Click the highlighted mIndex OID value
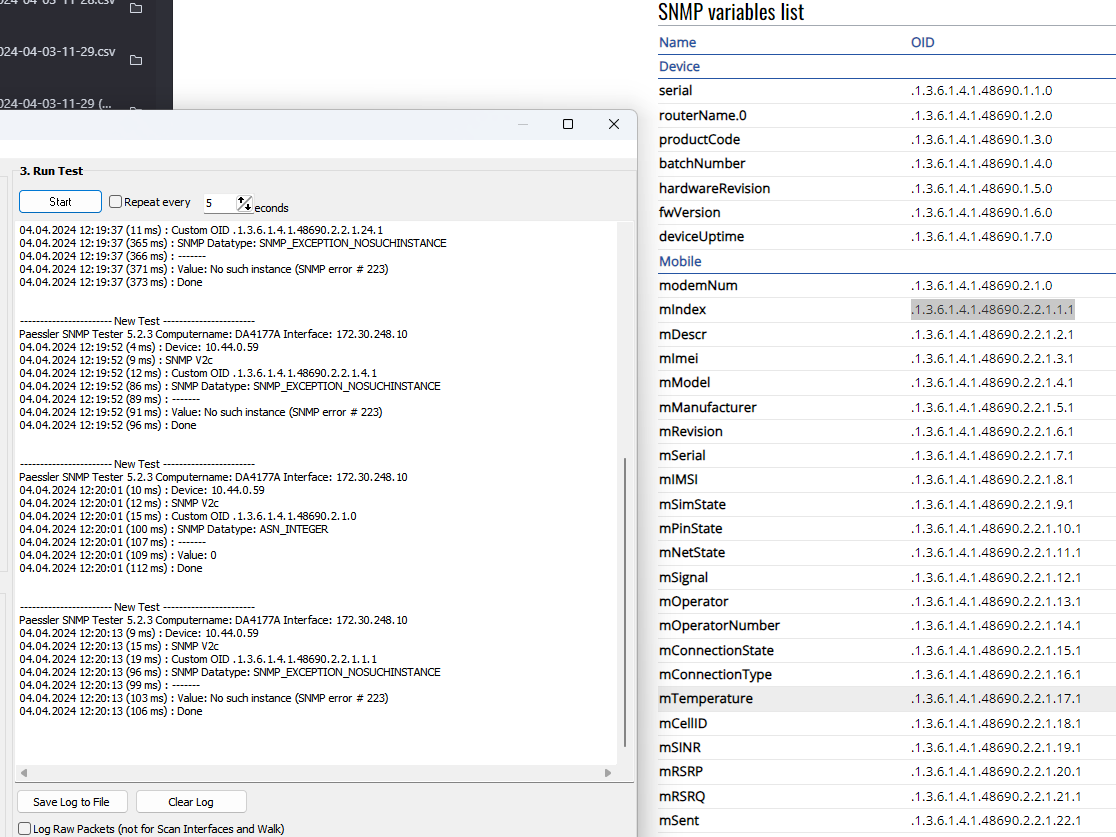 point(992,310)
